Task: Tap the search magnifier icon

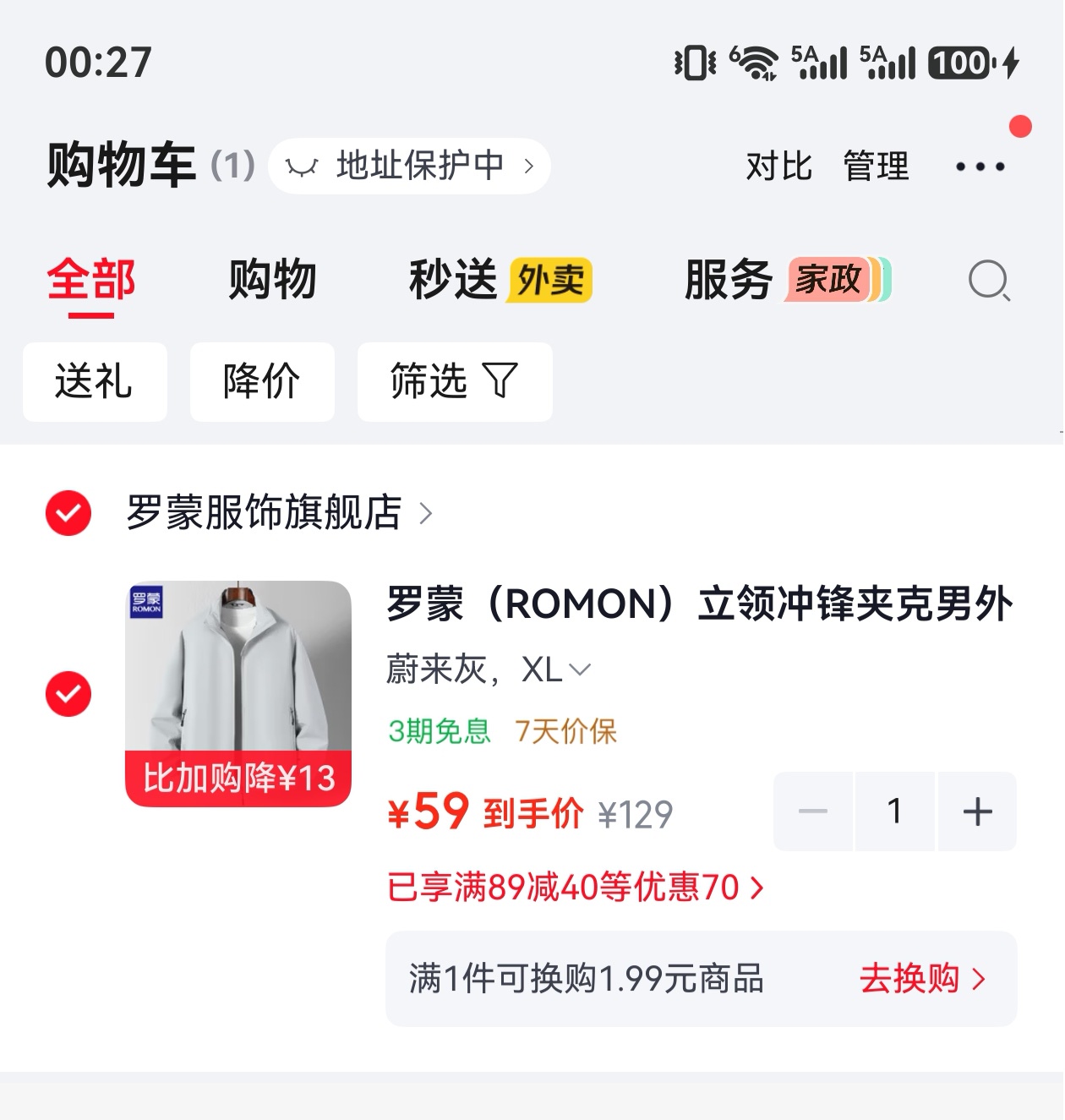Action: coord(989,281)
